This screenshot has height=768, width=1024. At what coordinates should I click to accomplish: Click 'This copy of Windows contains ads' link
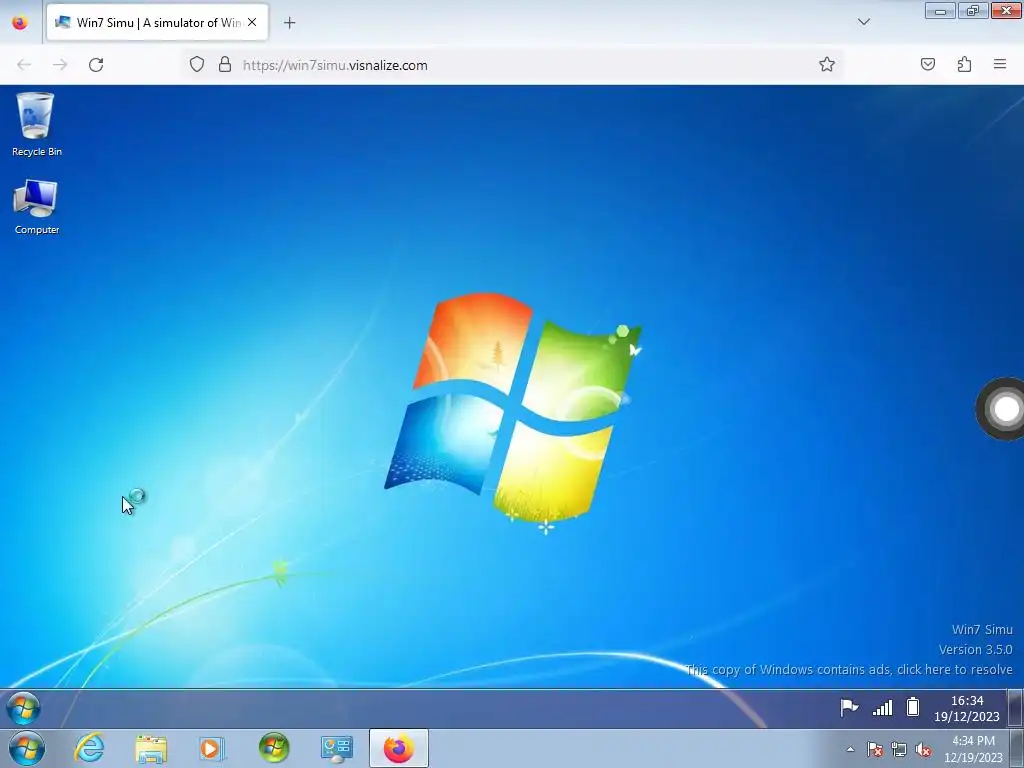[x=849, y=669]
